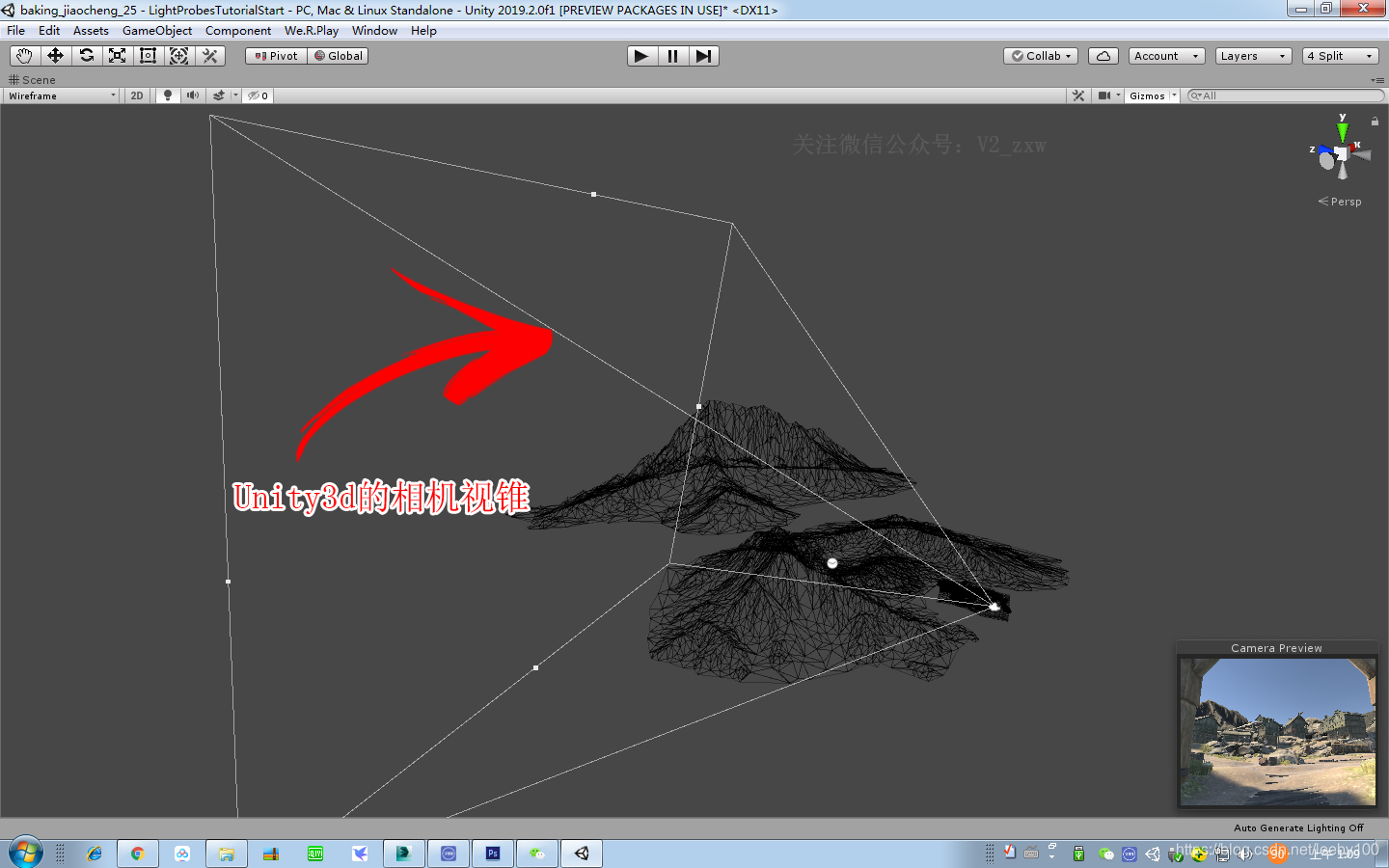Toggle Persp projection label
Screen dimensions: 1389x868
[1340, 202]
